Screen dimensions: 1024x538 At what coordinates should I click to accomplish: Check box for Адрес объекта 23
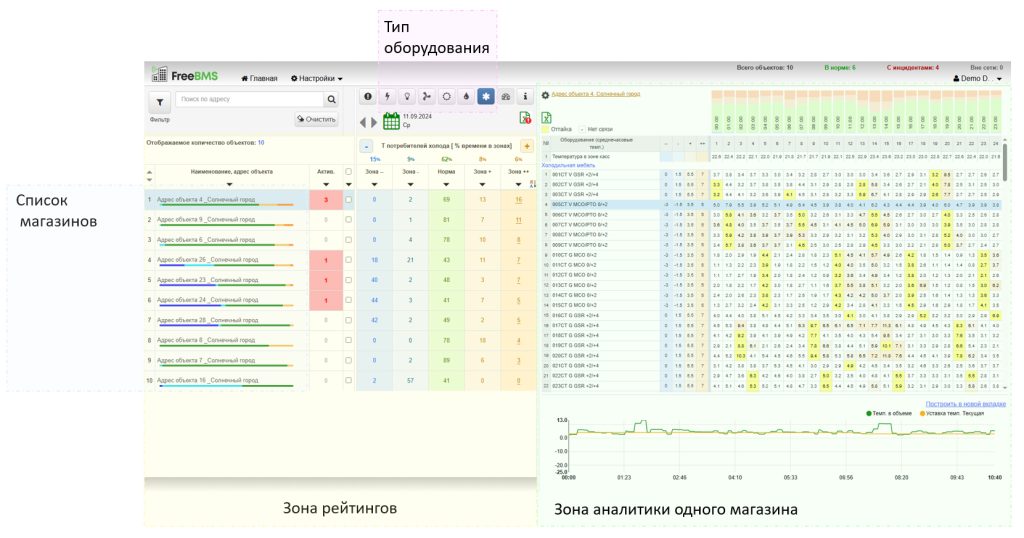348,280
